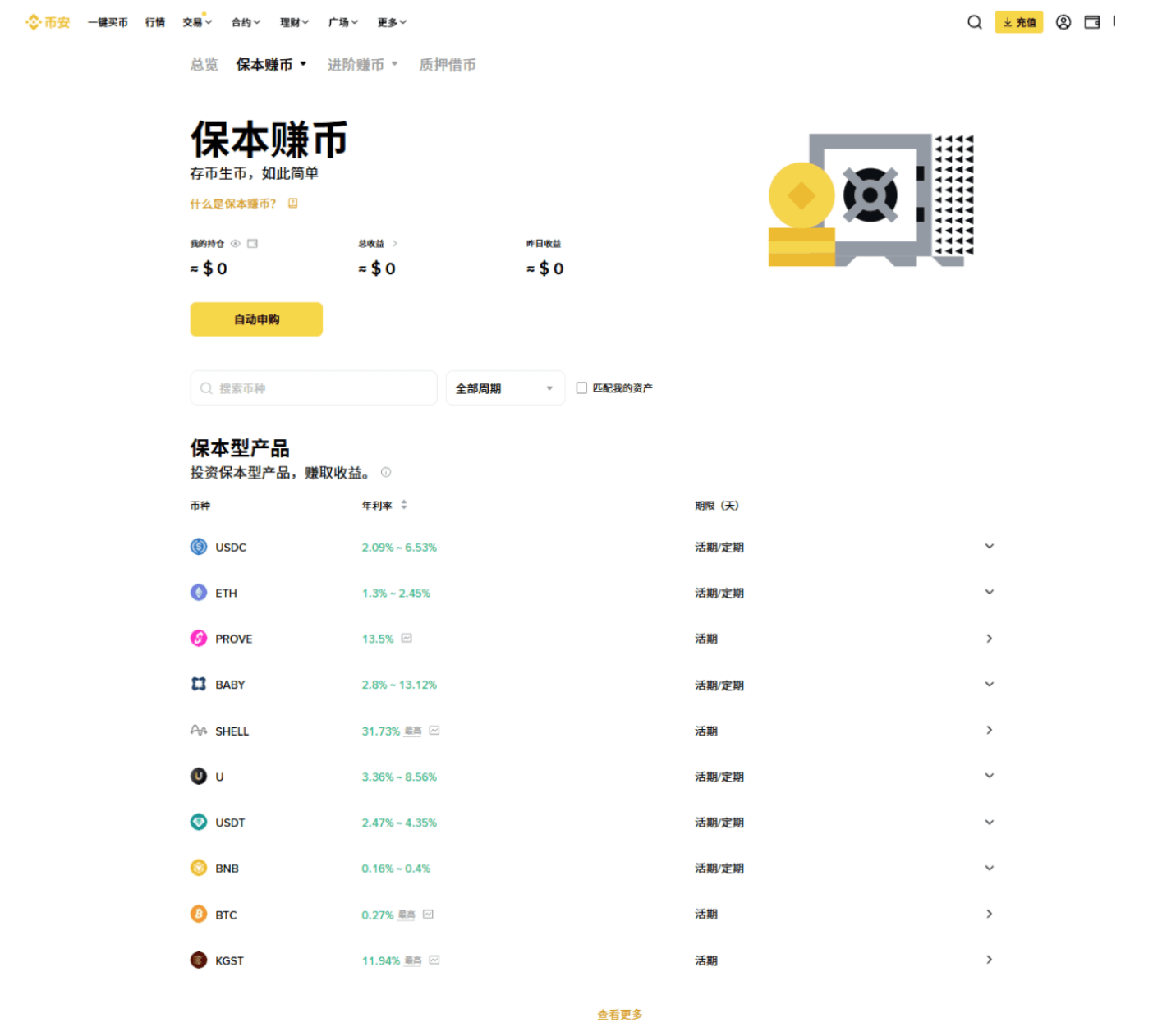Open the wallet icon in header
Viewport: 1153px width, 1036px height.
click(1091, 22)
